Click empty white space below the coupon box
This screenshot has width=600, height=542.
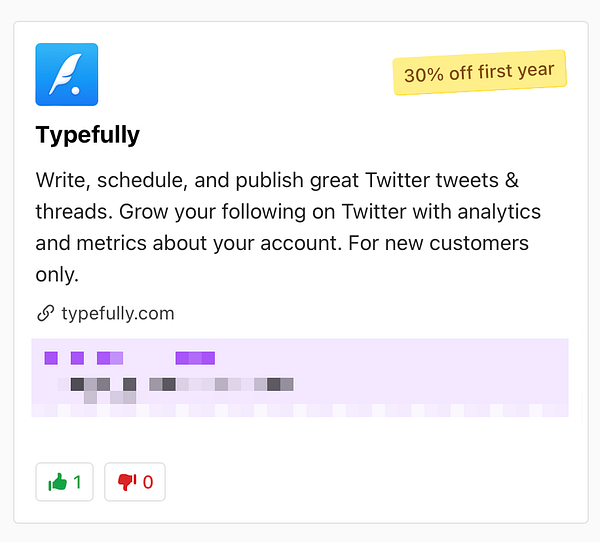(x=300, y=439)
